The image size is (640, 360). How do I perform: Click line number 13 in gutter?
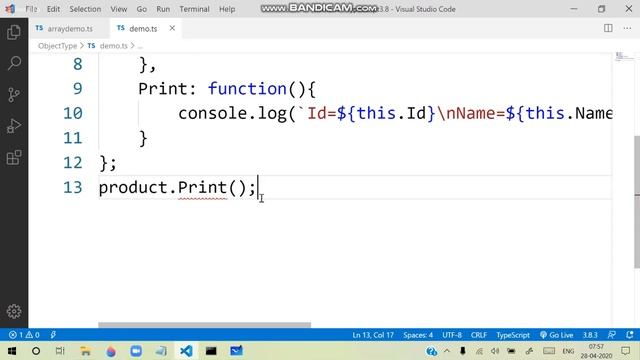(x=73, y=187)
